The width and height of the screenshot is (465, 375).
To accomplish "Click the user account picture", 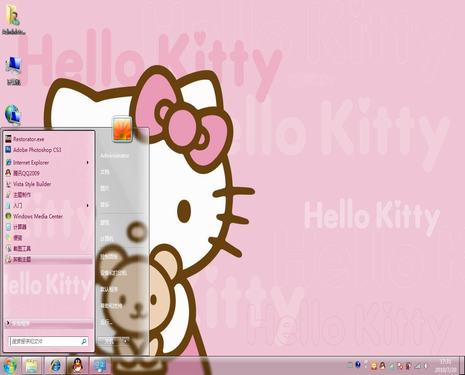I will point(122,129).
